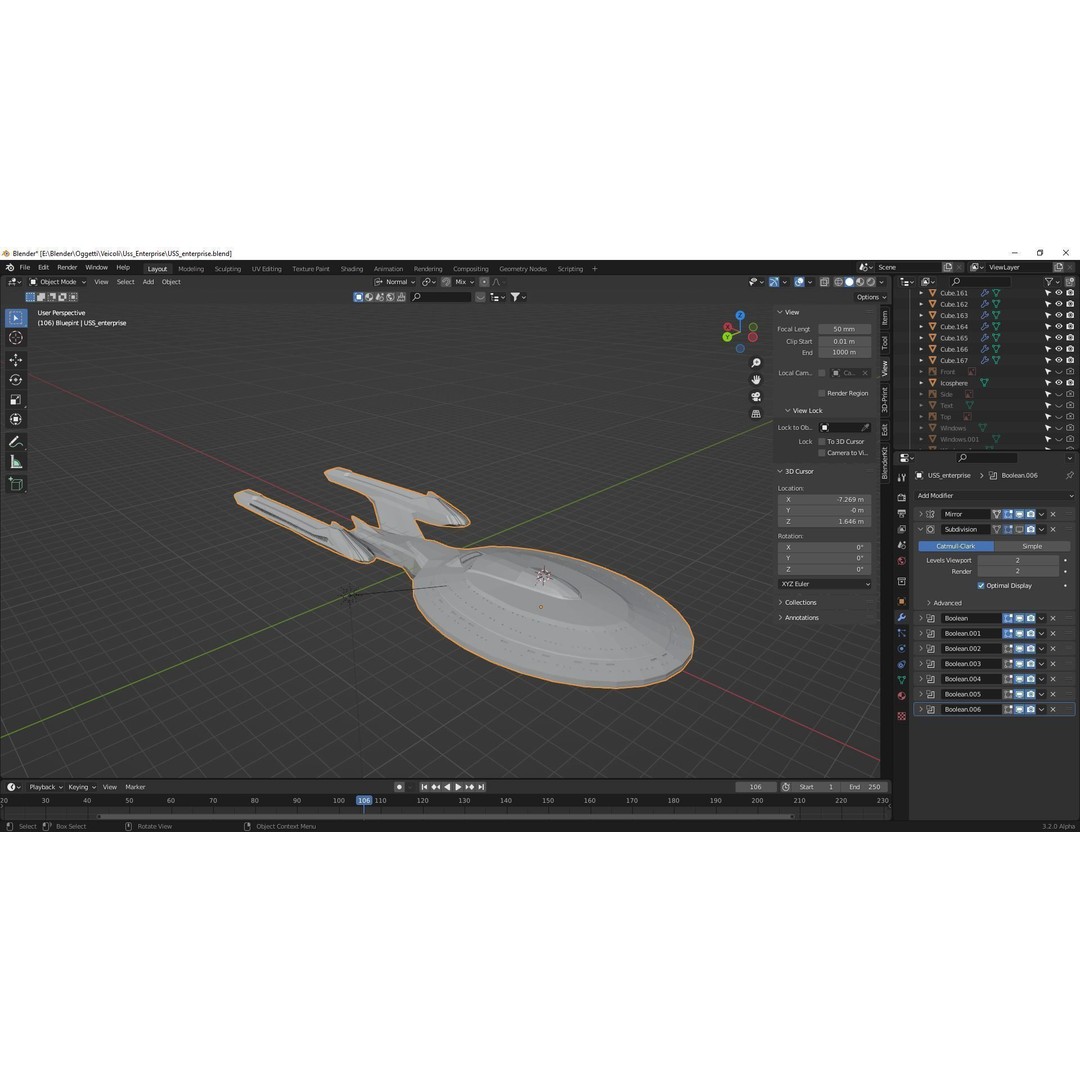Image resolution: width=1080 pixels, height=1080 pixels.
Task: Select Catmull-Clark subdivision type
Action: point(955,546)
